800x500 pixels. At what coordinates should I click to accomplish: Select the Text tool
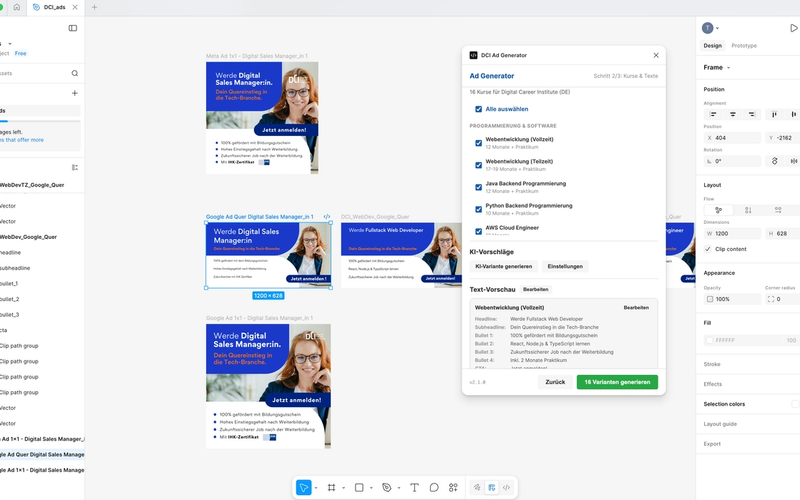[414, 487]
